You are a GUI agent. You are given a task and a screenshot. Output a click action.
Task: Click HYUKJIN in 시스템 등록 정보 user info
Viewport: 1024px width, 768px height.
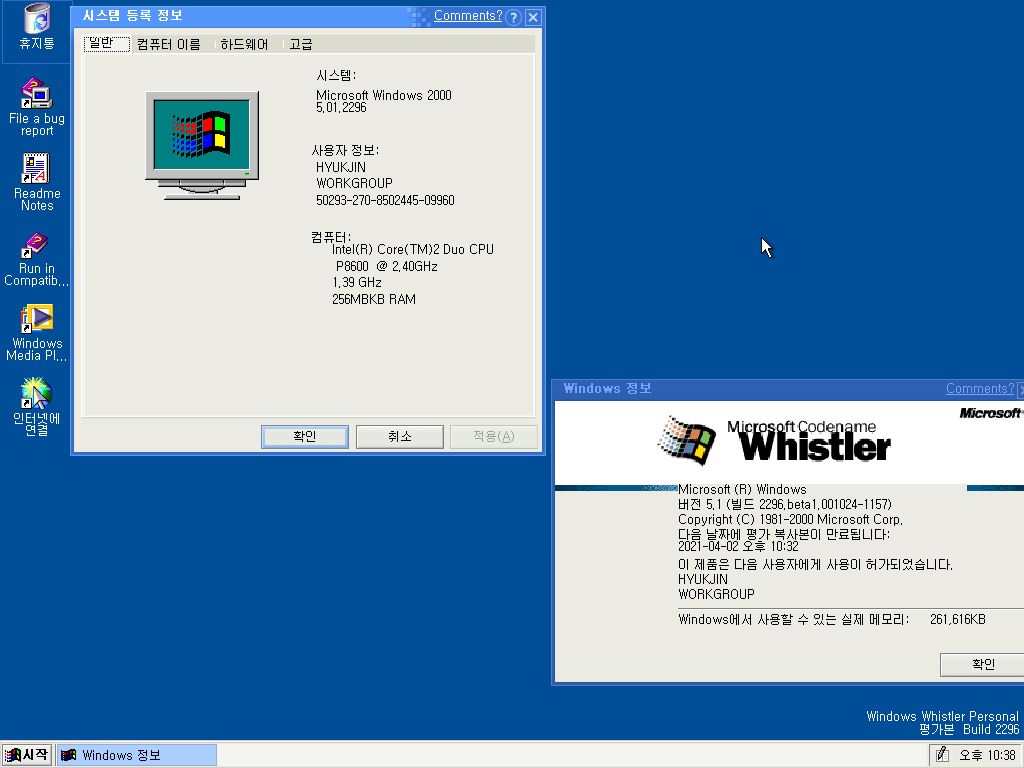[341, 167]
